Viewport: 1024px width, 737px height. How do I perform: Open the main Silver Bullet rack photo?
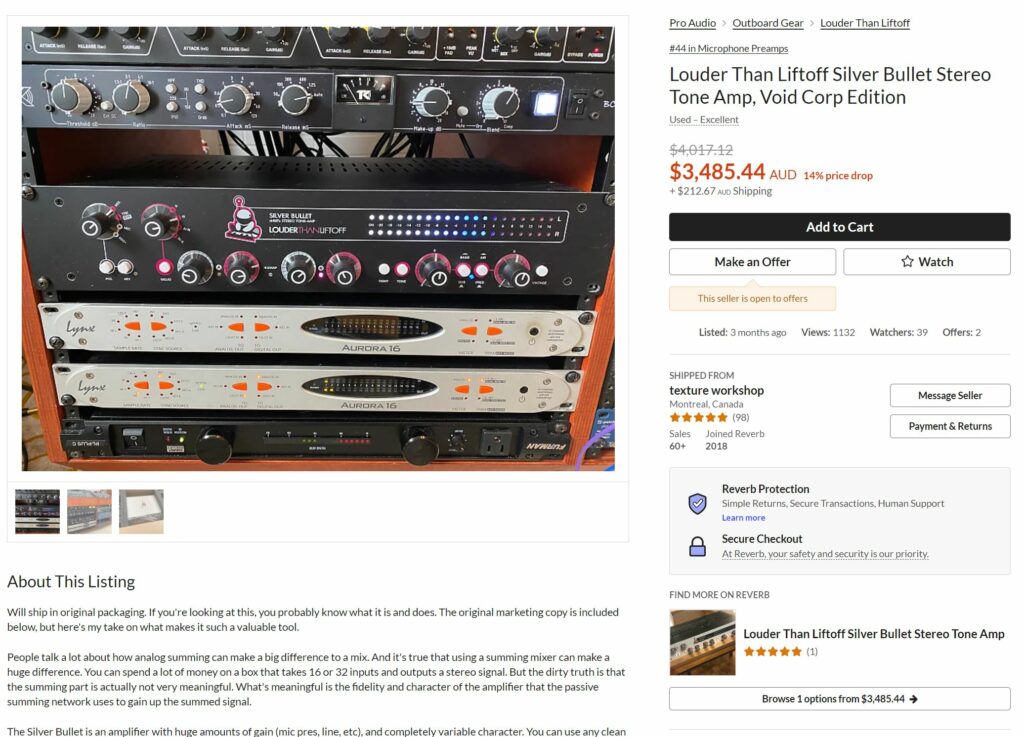(318, 249)
